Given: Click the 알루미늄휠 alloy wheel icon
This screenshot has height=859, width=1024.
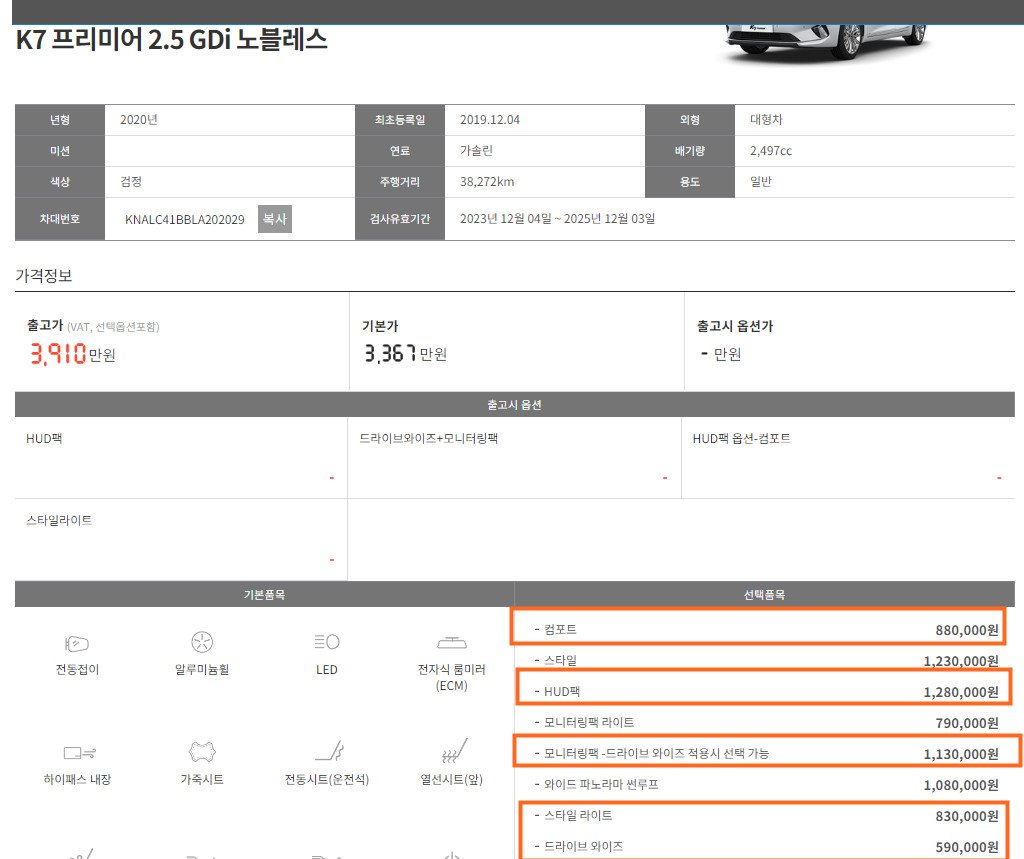Looking at the screenshot, I should (202, 642).
